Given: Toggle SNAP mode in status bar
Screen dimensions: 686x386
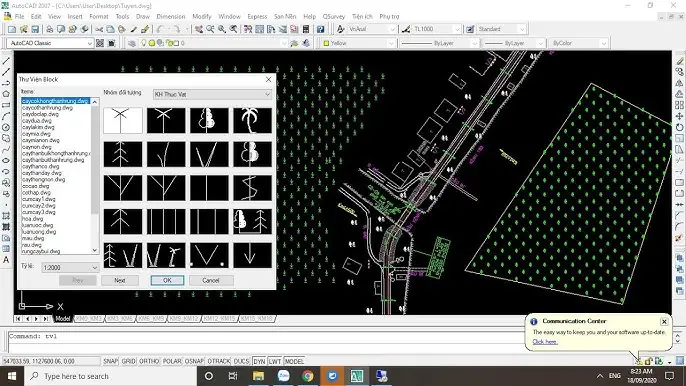Looking at the screenshot, I should coord(110,361).
